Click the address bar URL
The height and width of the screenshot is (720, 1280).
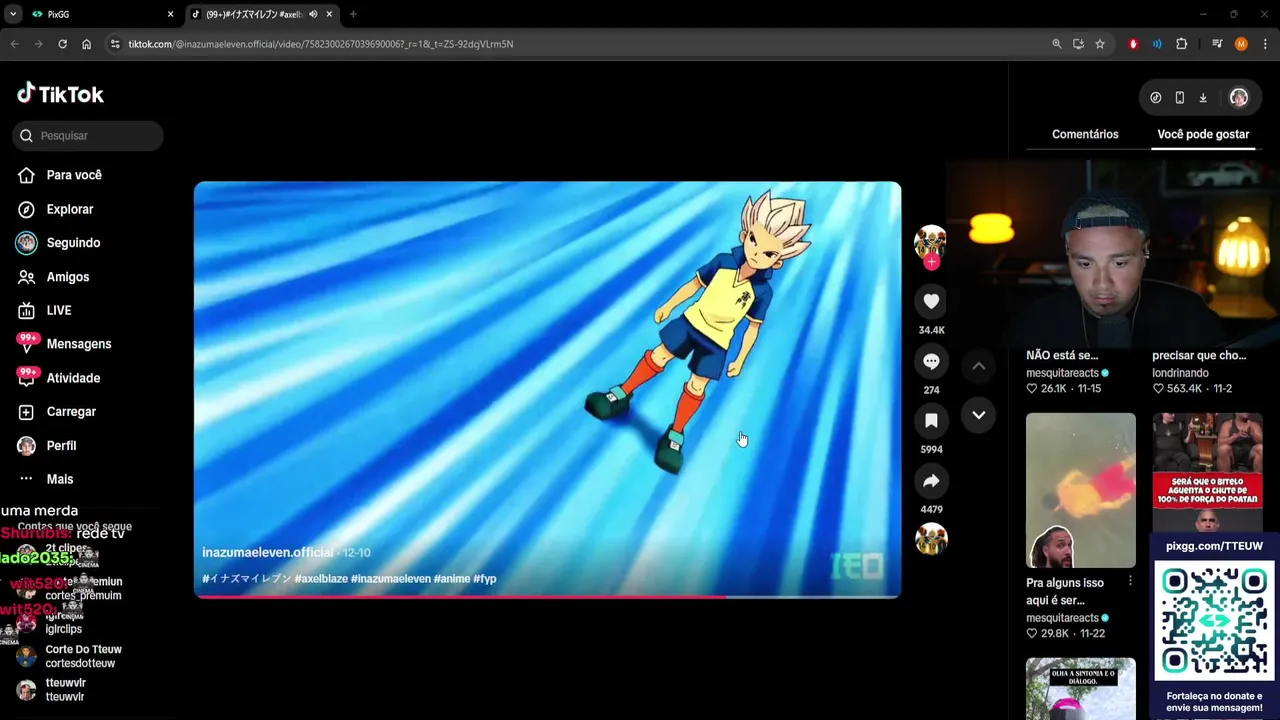coord(320,44)
